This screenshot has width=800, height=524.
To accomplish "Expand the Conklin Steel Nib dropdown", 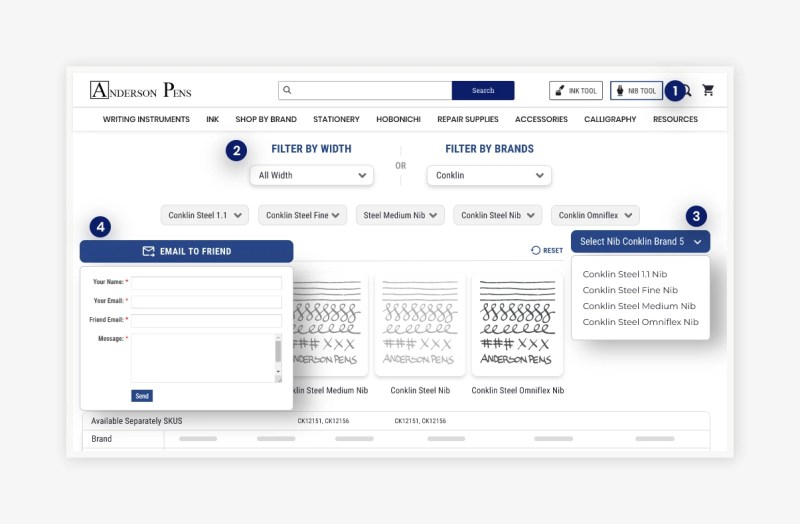I will 497,215.
